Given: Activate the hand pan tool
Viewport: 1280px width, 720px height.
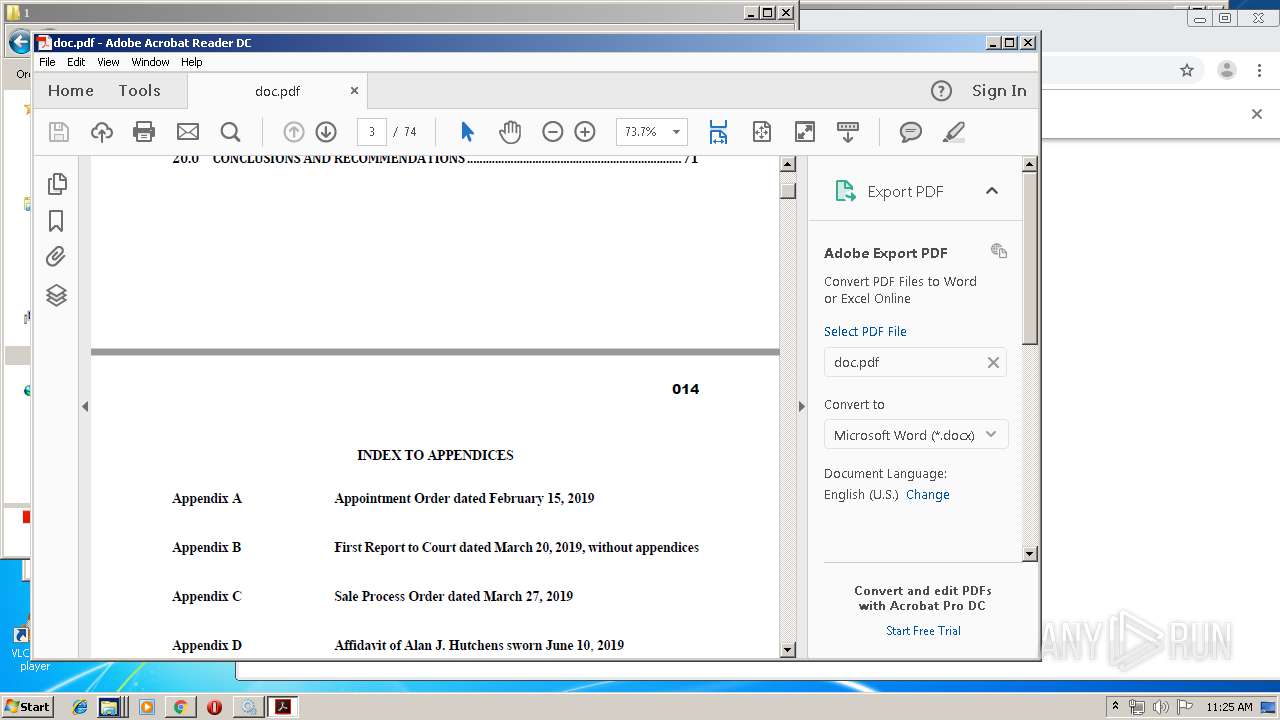Looking at the screenshot, I should pyautogui.click(x=510, y=132).
